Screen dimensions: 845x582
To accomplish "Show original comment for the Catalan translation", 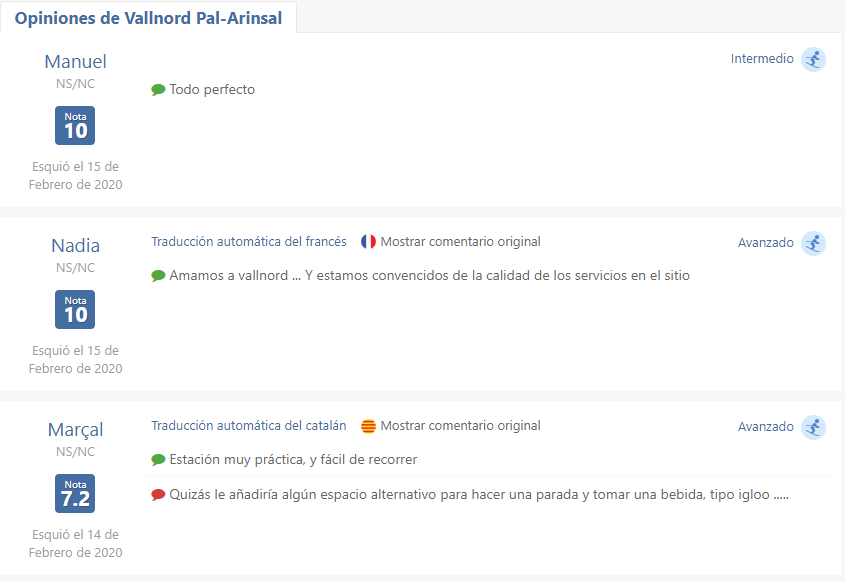I will point(460,426).
